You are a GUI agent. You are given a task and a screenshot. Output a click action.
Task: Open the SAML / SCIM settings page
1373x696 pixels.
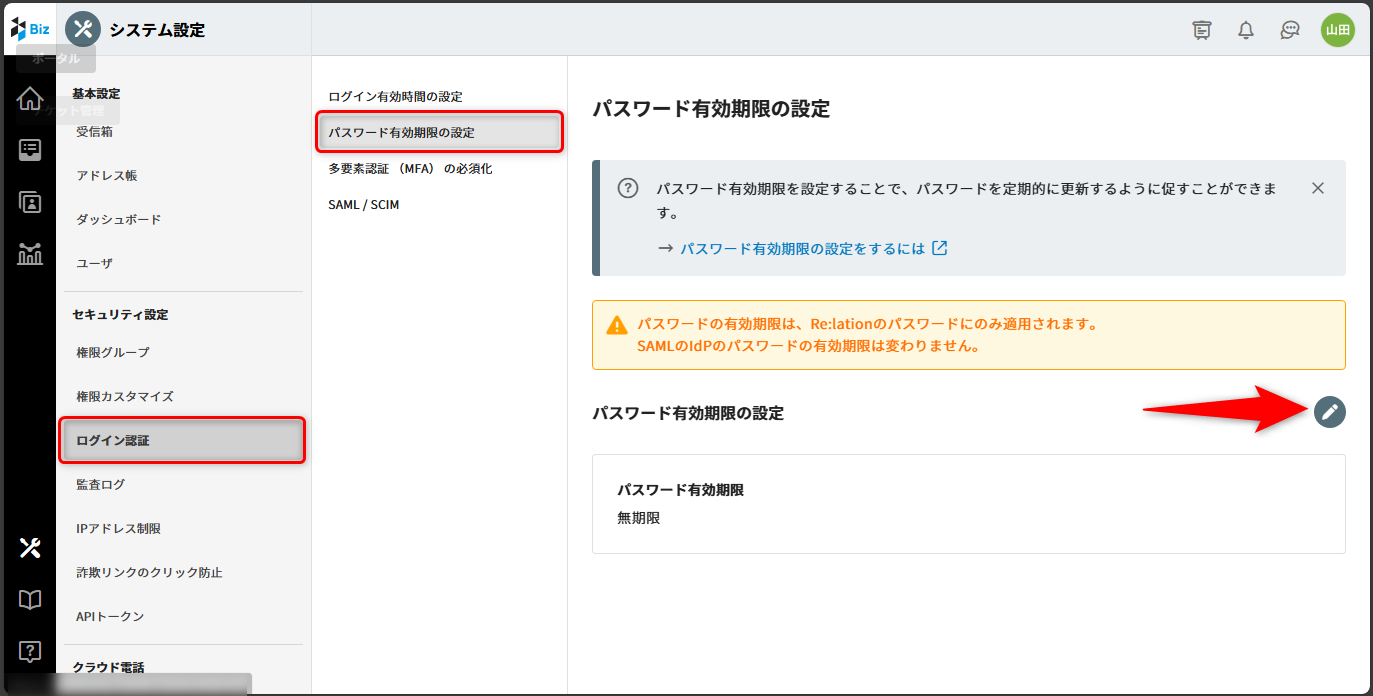pos(363,205)
